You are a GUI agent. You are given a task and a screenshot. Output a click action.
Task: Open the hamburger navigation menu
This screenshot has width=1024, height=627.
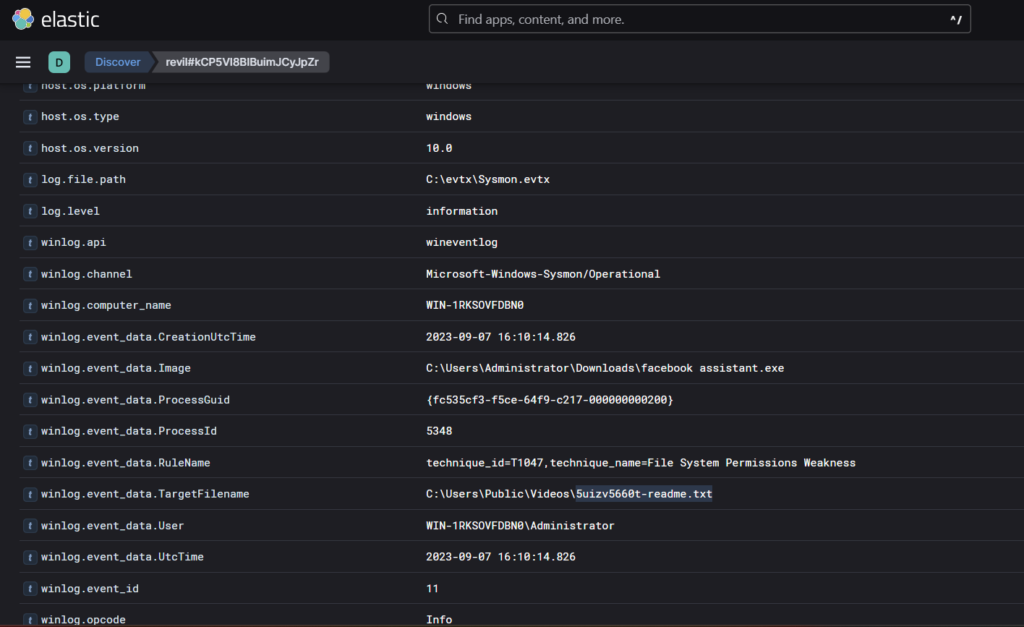(23, 62)
